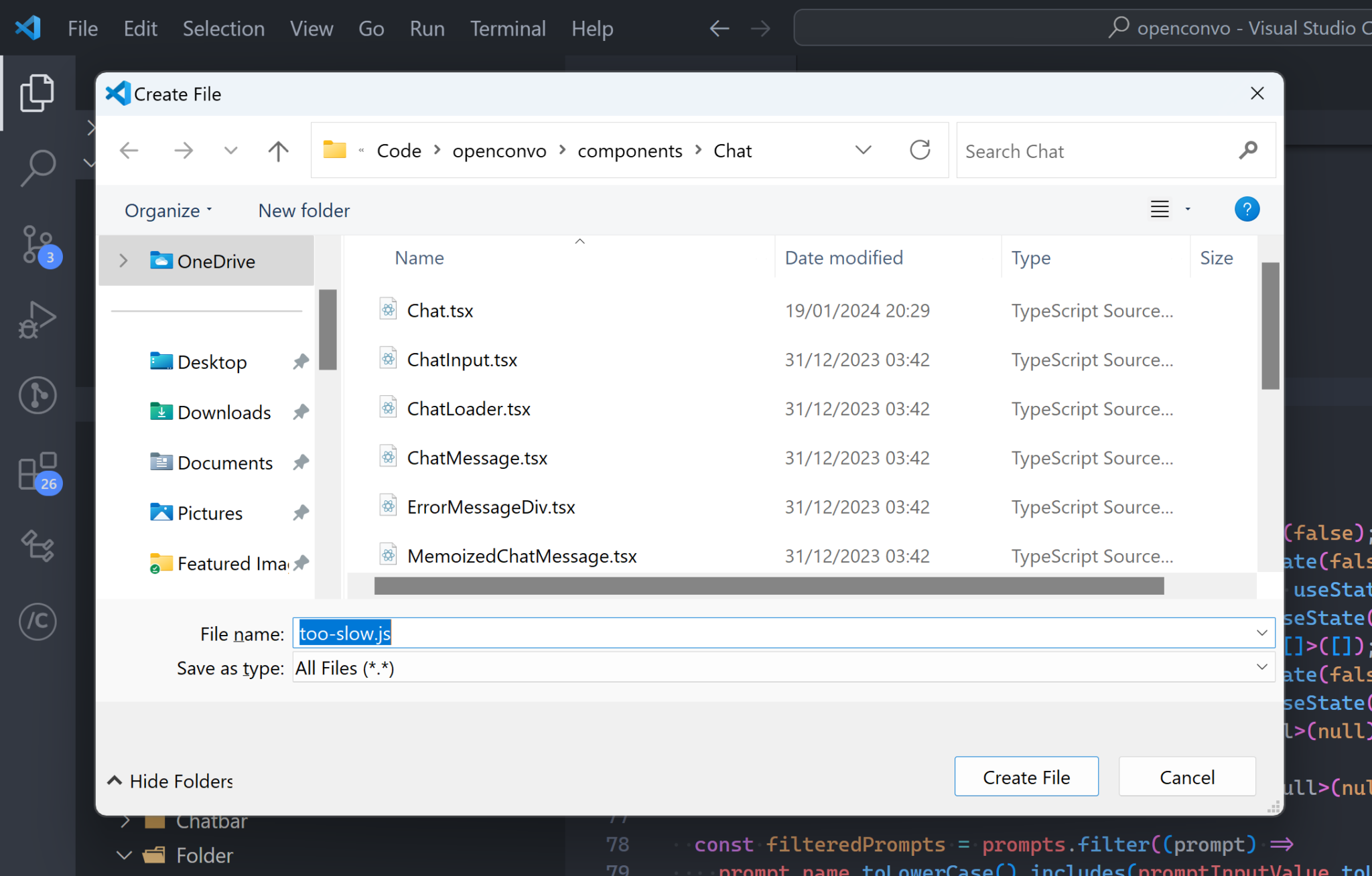Open the Terminal menu

click(x=508, y=29)
